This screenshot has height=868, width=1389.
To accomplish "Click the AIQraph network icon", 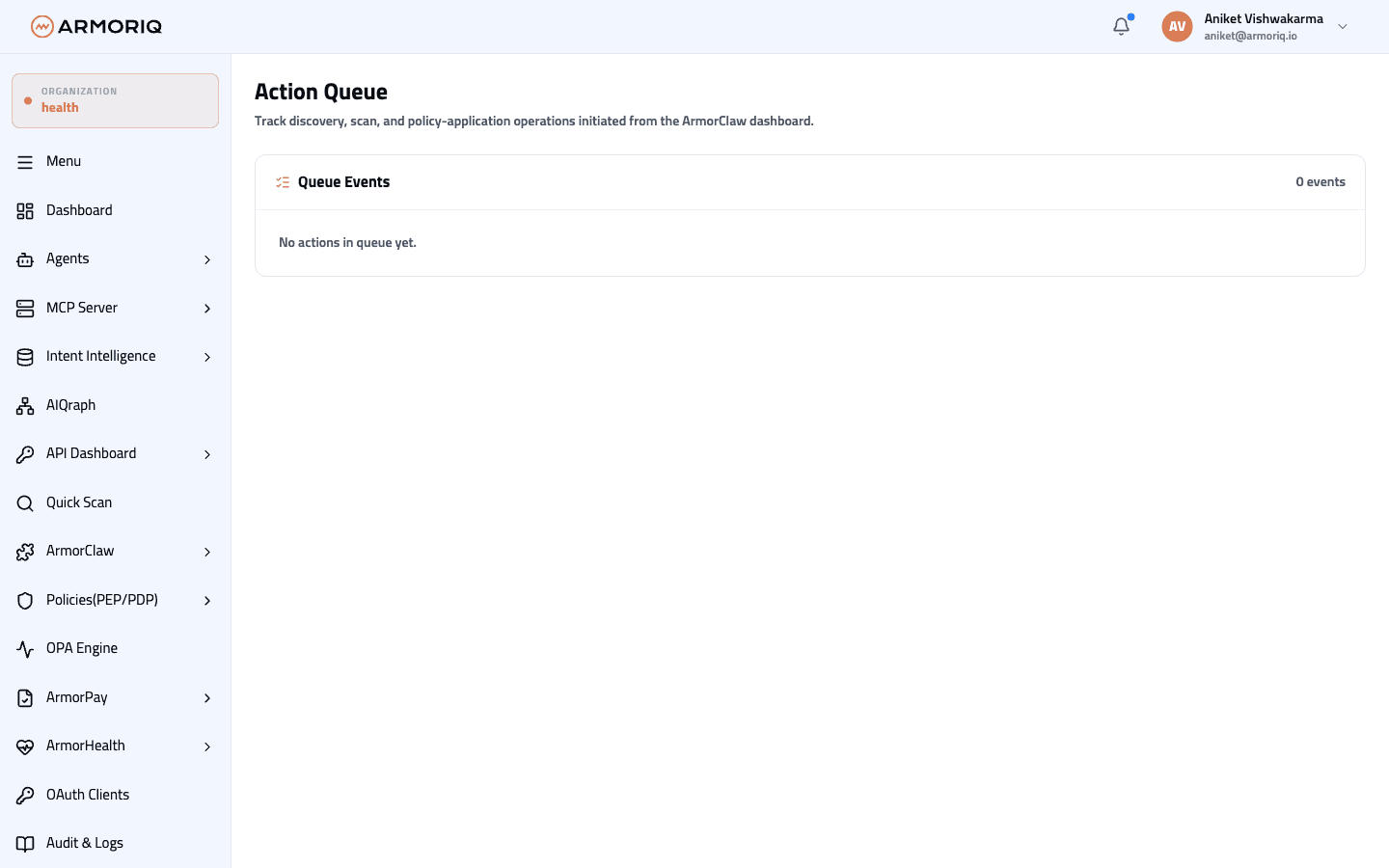I will click(25, 405).
